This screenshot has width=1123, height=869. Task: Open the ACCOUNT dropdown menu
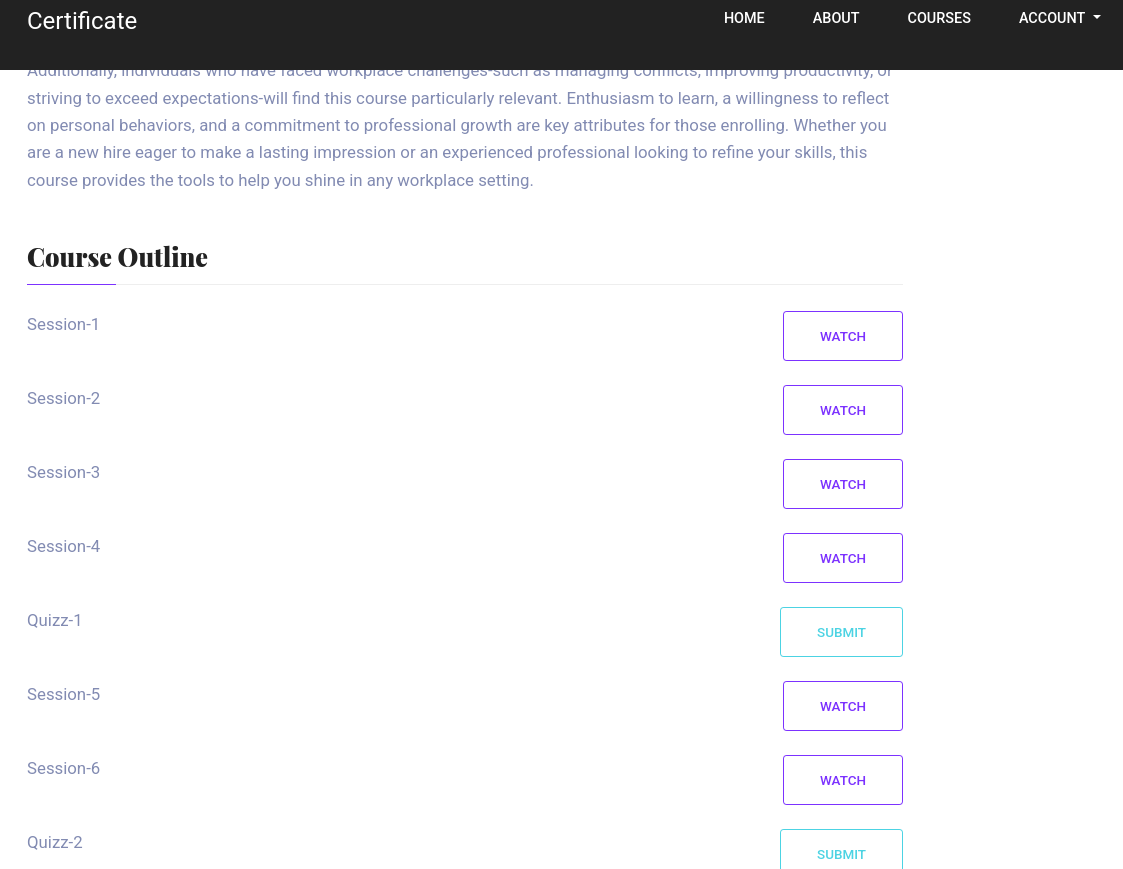tap(1059, 18)
